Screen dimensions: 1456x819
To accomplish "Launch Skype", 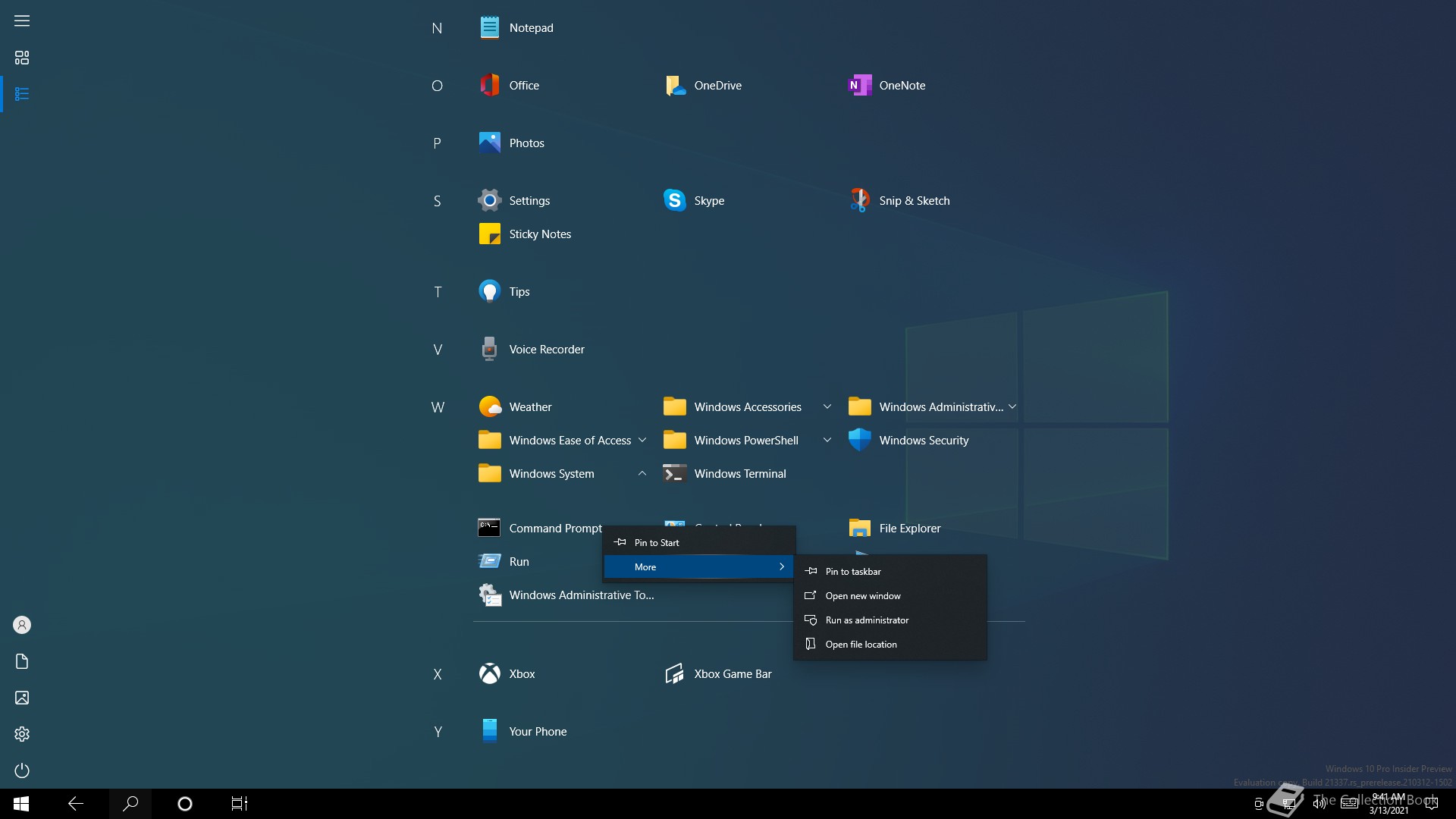I will [x=694, y=201].
